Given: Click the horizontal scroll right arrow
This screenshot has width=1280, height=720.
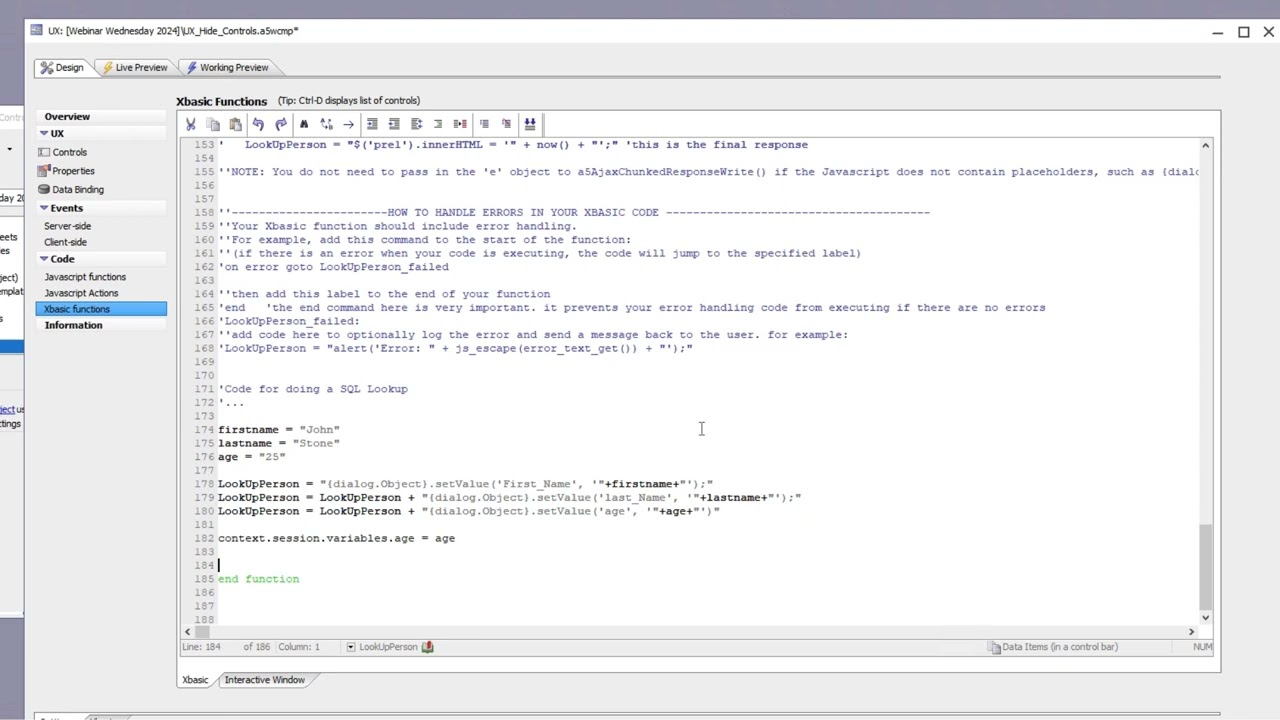Looking at the screenshot, I should [x=1191, y=632].
